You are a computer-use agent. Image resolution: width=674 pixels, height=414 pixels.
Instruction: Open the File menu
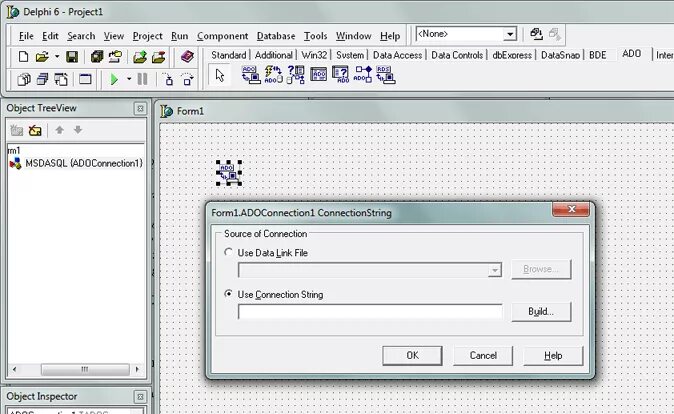pyautogui.click(x=26, y=36)
